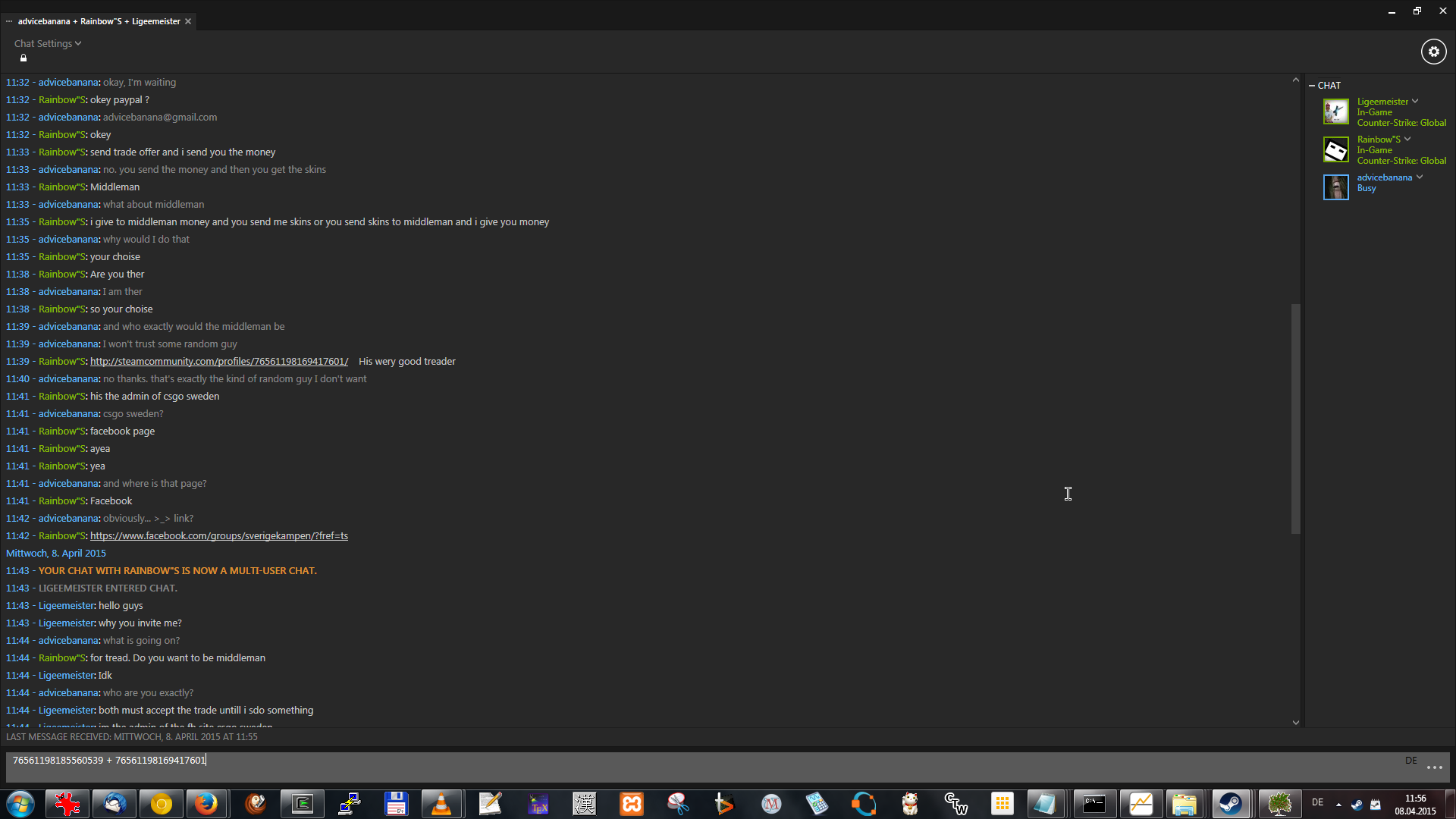Click the Steam icon in taskbar
Image resolution: width=1456 pixels, height=819 pixels.
[x=1229, y=804]
